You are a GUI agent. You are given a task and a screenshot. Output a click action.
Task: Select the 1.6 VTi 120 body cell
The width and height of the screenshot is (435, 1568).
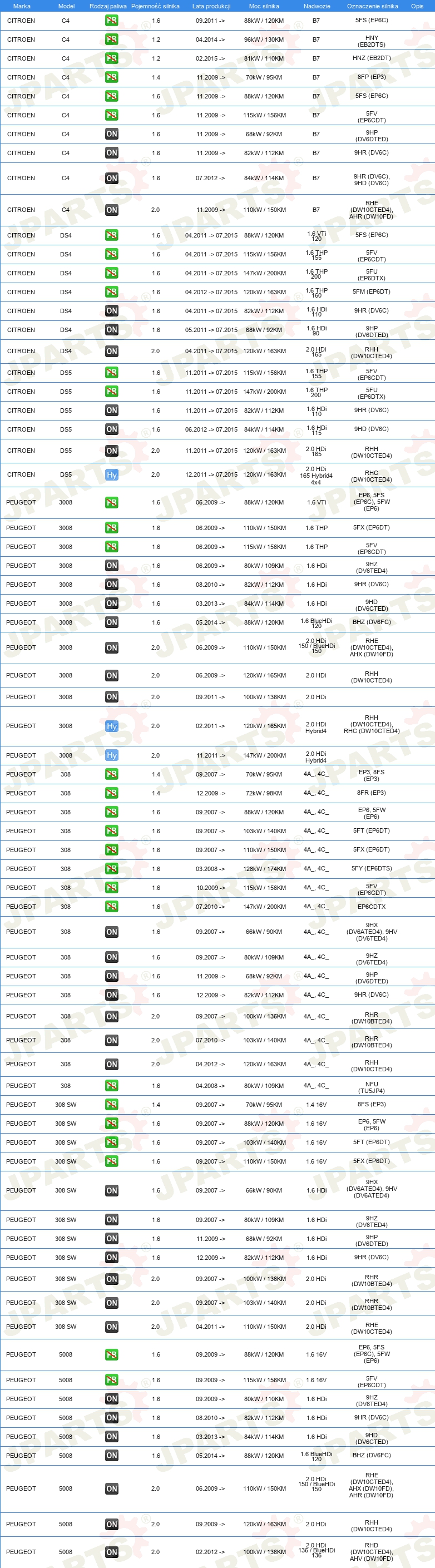click(317, 236)
